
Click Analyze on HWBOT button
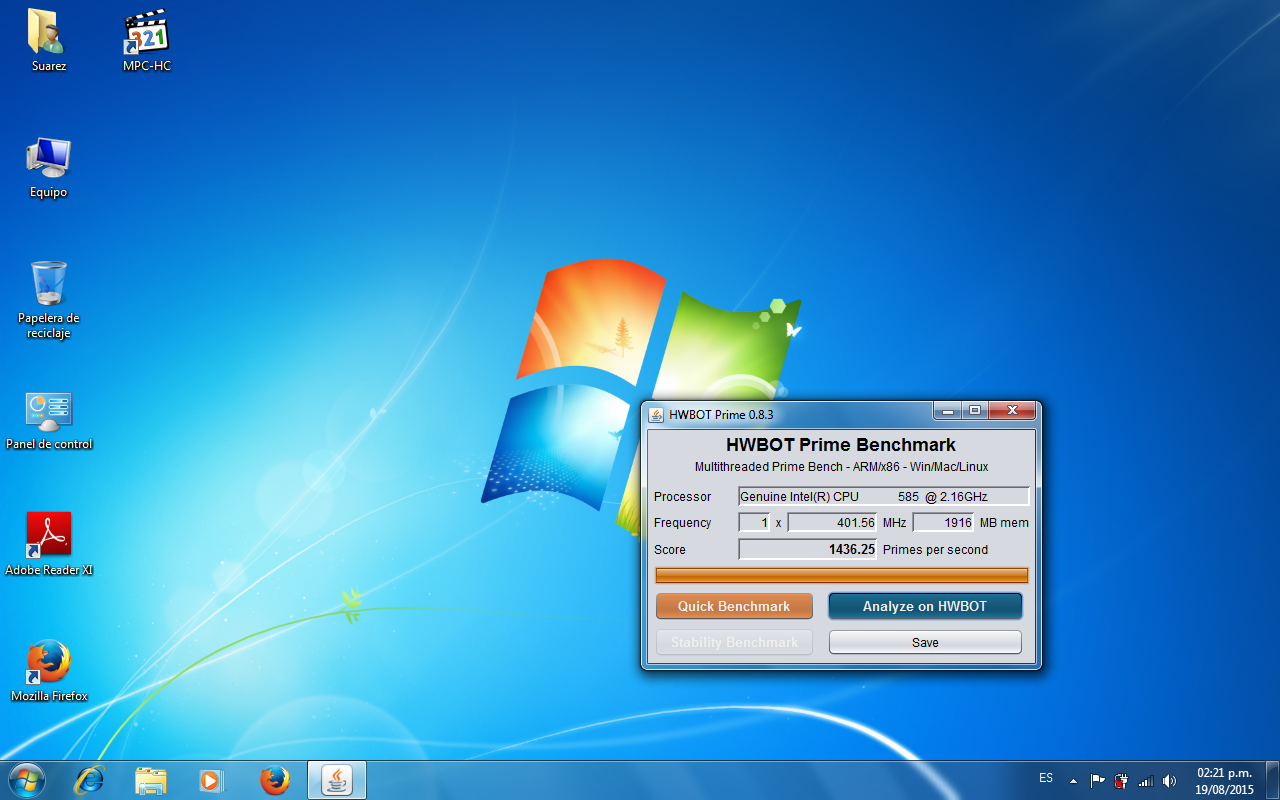(x=925, y=606)
